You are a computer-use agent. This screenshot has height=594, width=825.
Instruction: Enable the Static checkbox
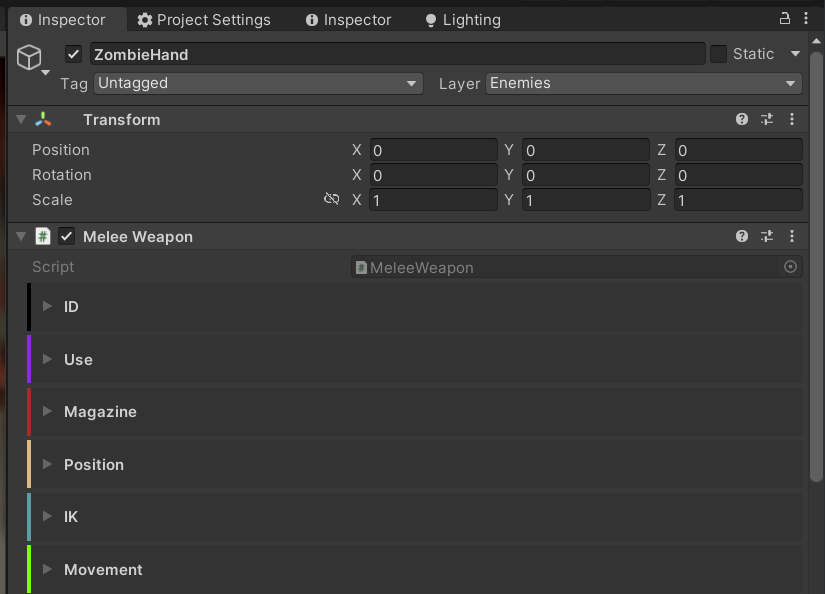[718, 54]
